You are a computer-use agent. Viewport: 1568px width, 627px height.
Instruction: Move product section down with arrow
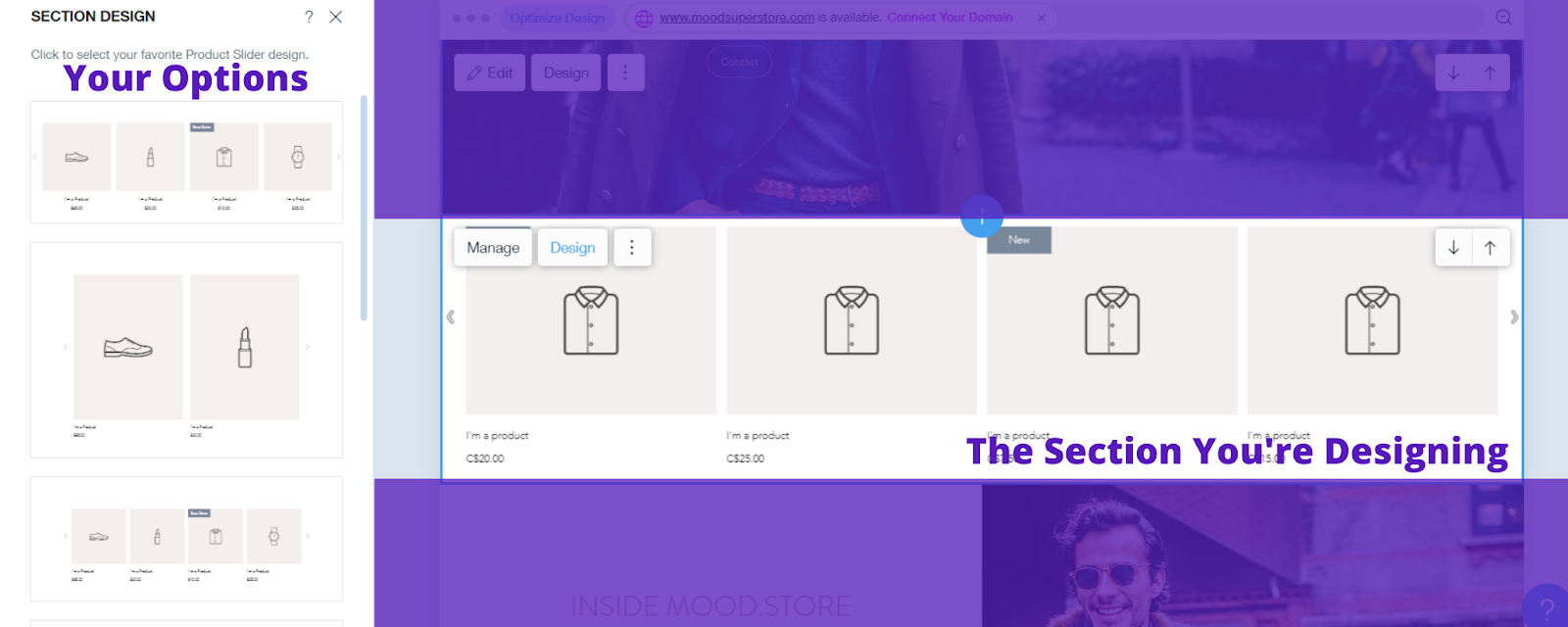point(1453,248)
